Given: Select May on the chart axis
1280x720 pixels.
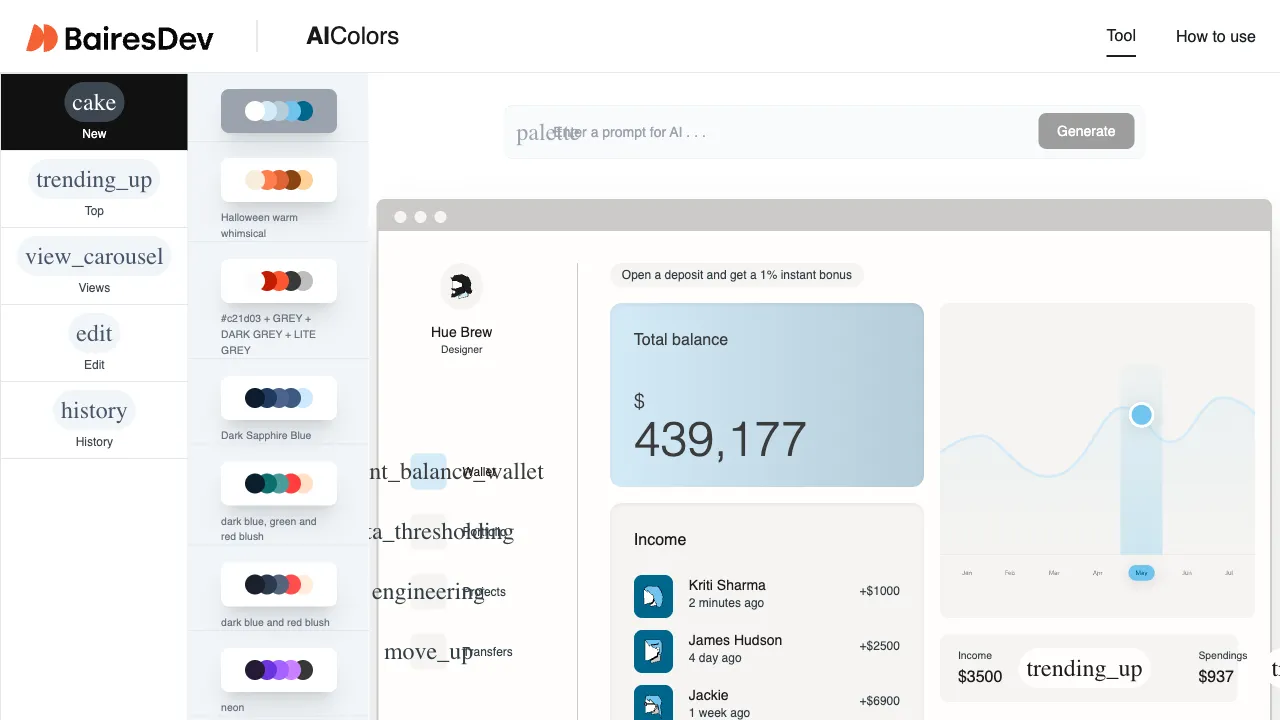Looking at the screenshot, I should coord(1141,573).
